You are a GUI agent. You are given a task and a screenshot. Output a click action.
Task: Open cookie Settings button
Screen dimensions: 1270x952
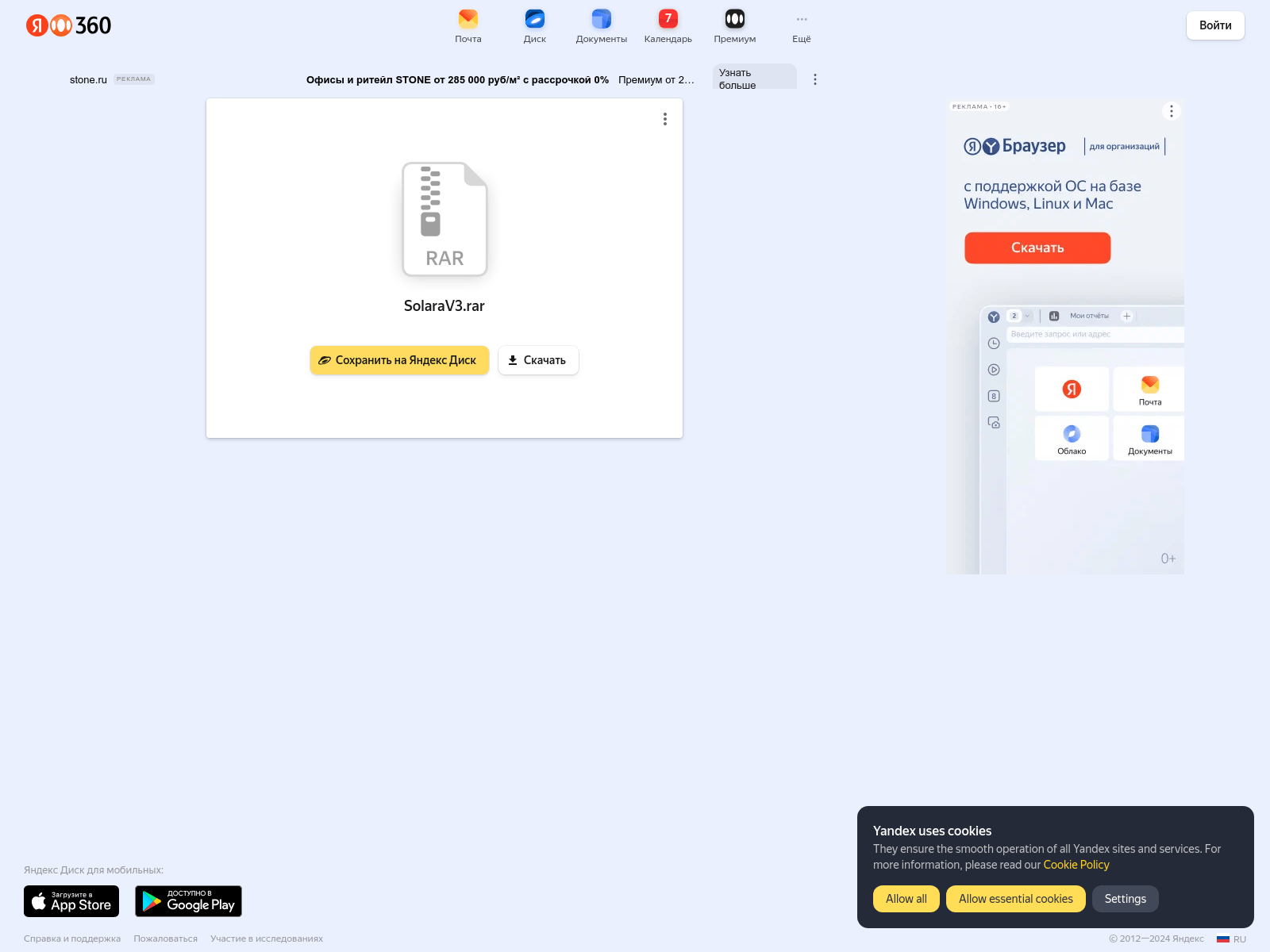click(1126, 899)
